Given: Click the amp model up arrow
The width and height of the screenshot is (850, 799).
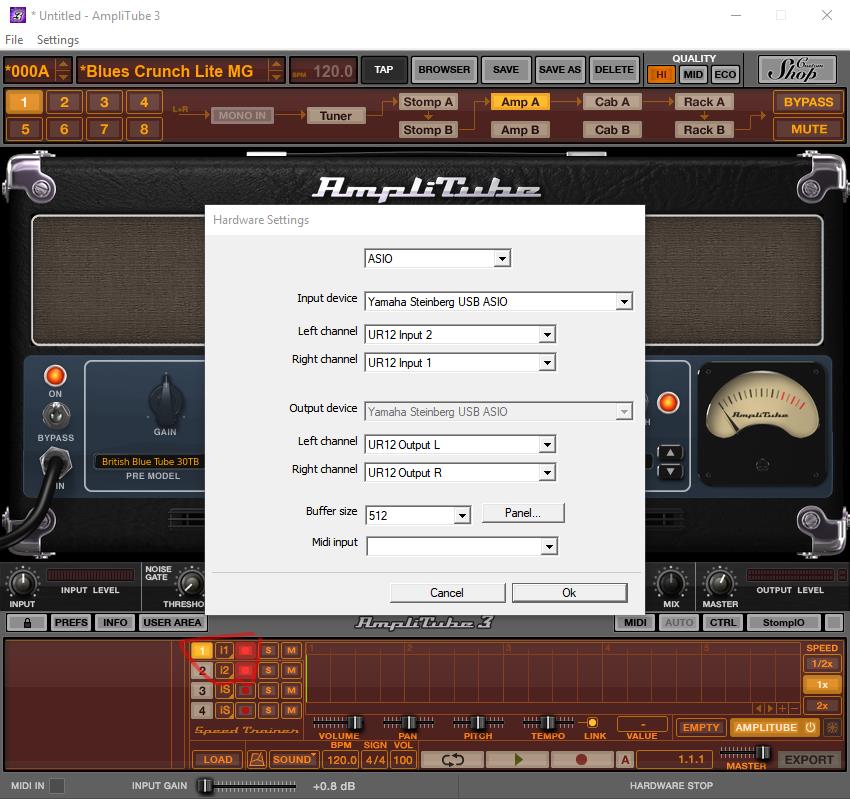Looking at the screenshot, I should coord(670,452).
